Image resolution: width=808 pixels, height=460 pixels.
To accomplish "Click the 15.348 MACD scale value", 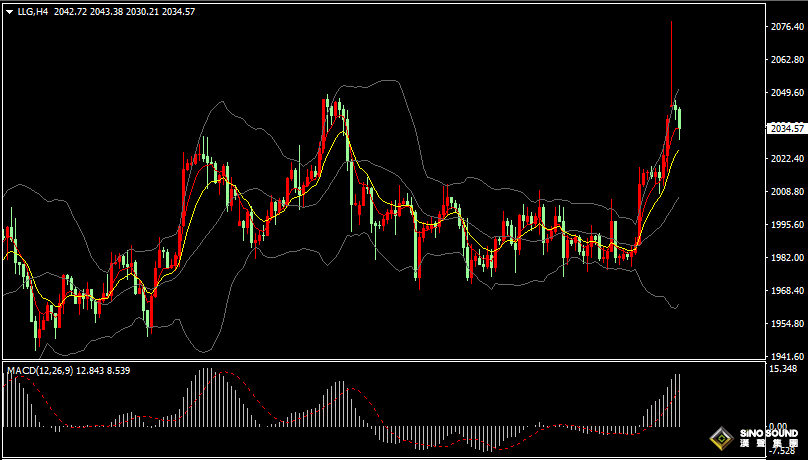I will click(782, 370).
